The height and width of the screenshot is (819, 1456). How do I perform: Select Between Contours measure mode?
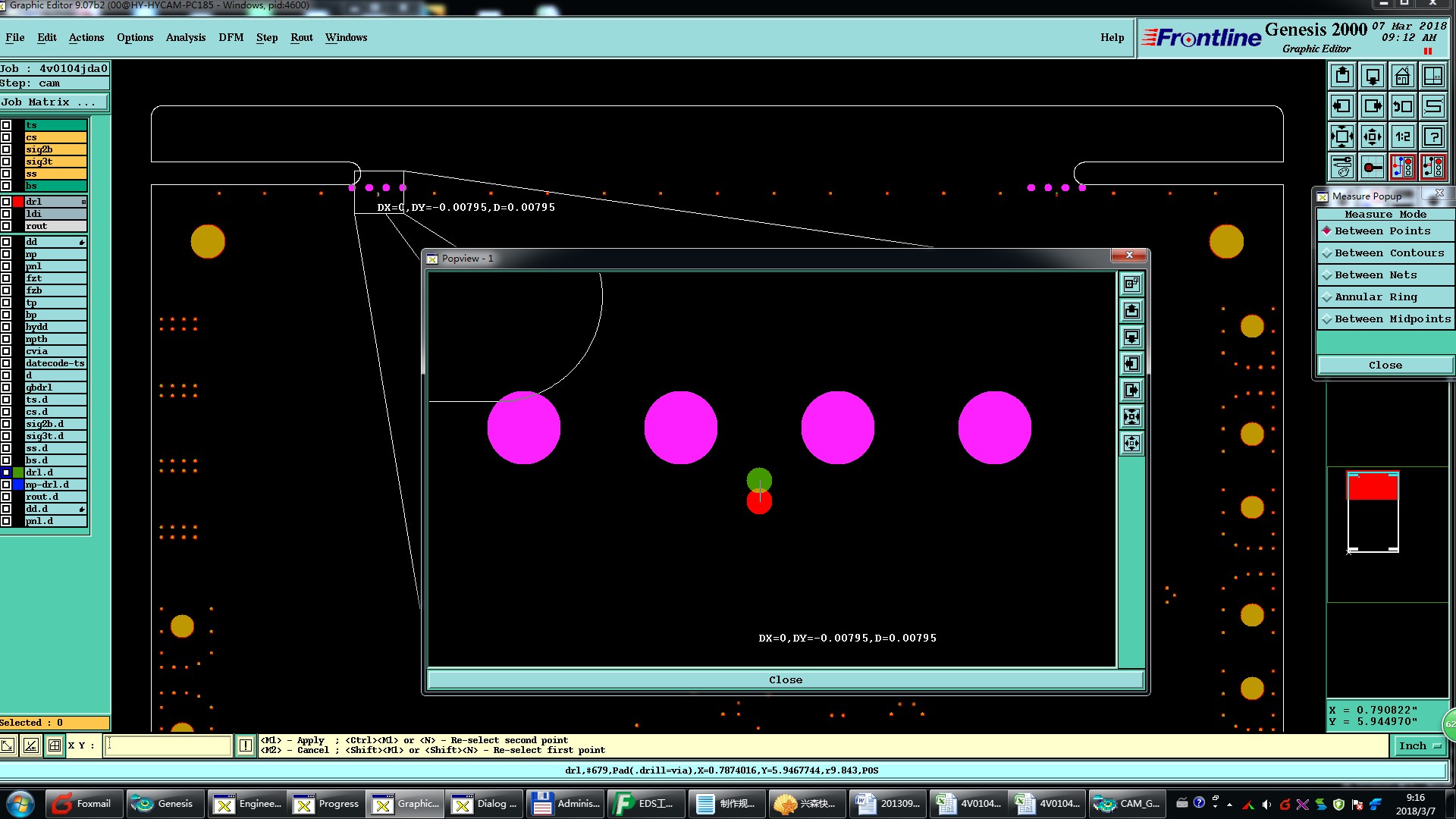tap(1385, 253)
